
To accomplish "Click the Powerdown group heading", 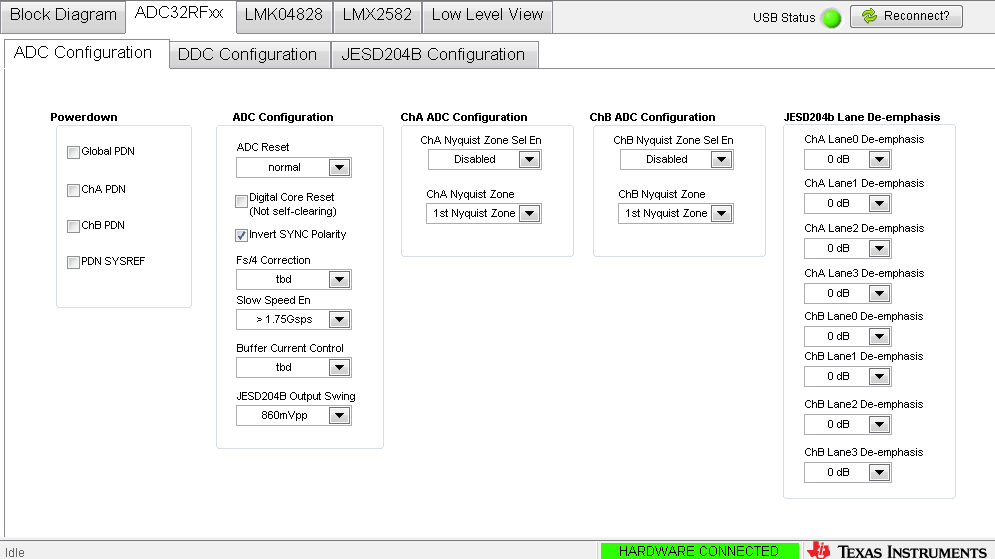I will point(84,117).
